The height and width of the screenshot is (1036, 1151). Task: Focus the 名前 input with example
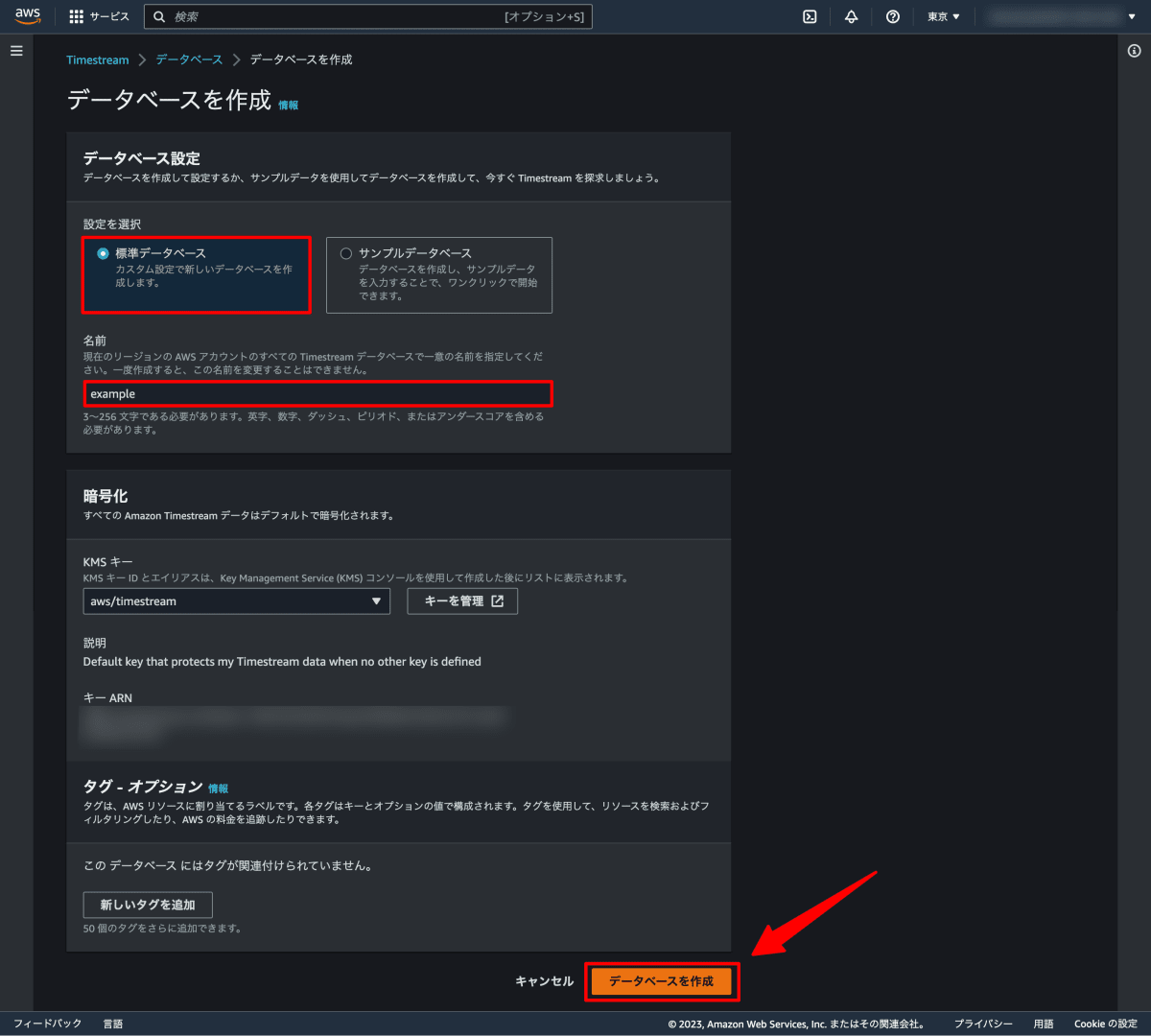pos(317,394)
